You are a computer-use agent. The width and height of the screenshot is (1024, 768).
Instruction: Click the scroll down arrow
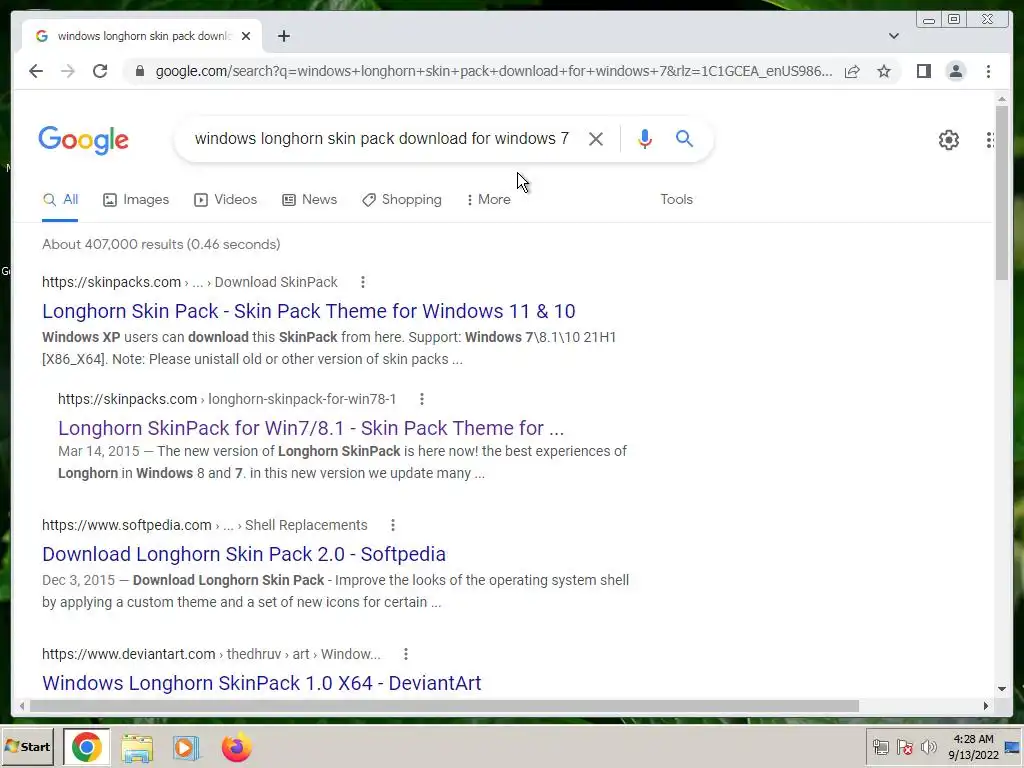(x=1002, y=688)
